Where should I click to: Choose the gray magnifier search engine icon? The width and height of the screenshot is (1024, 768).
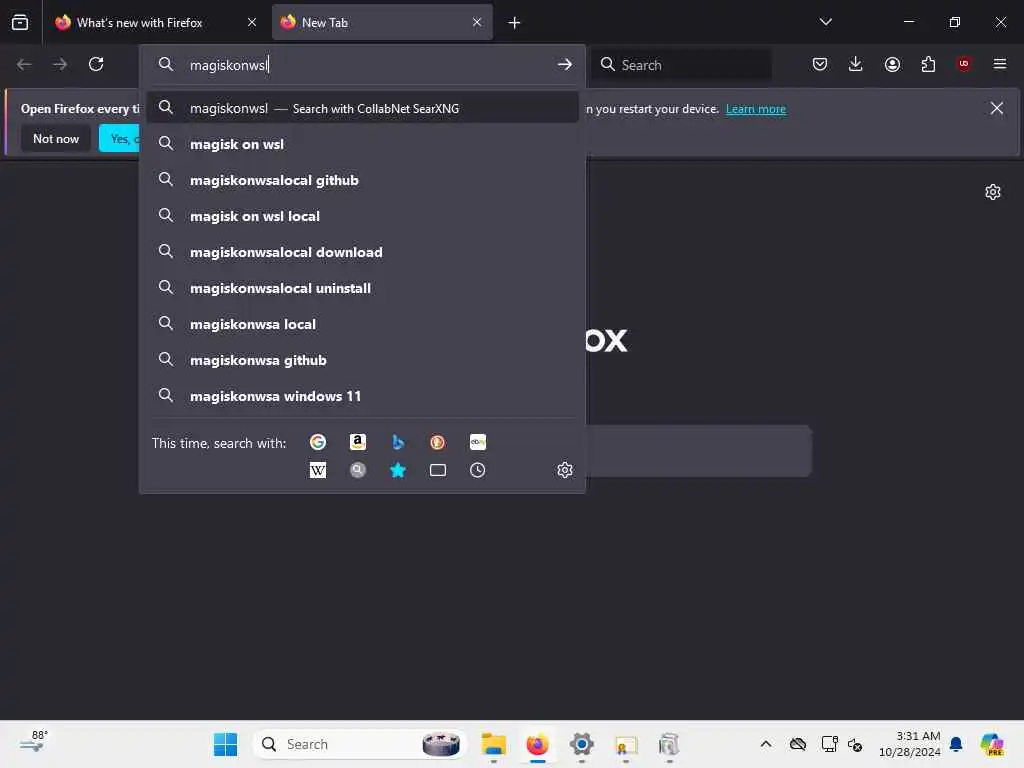coord(357,470)
